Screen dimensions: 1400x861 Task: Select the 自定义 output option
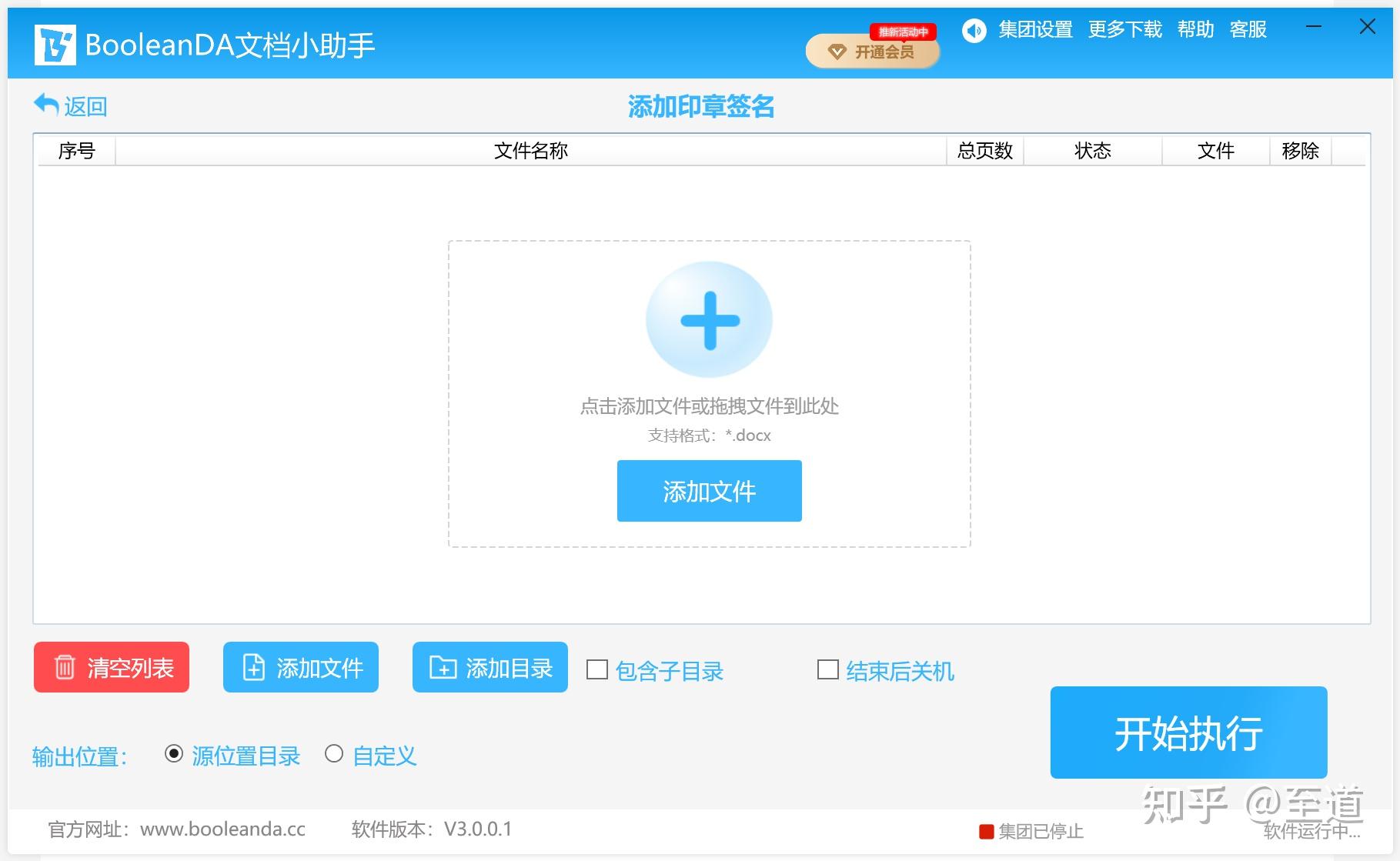334,754
